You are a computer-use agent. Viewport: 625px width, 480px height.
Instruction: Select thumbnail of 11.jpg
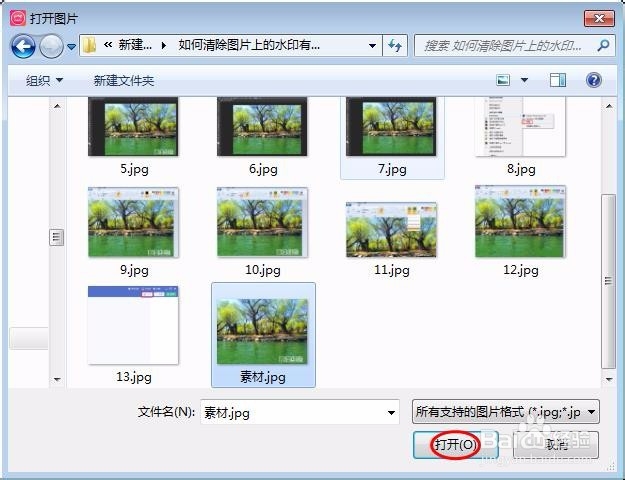coord(391,230)
